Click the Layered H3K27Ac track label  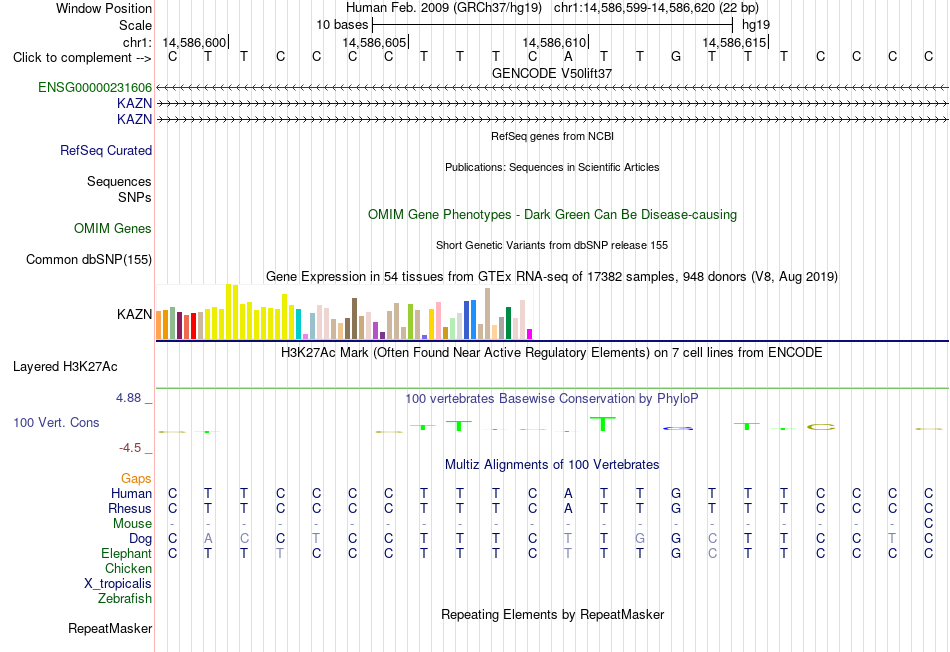(x=65, y=367)
